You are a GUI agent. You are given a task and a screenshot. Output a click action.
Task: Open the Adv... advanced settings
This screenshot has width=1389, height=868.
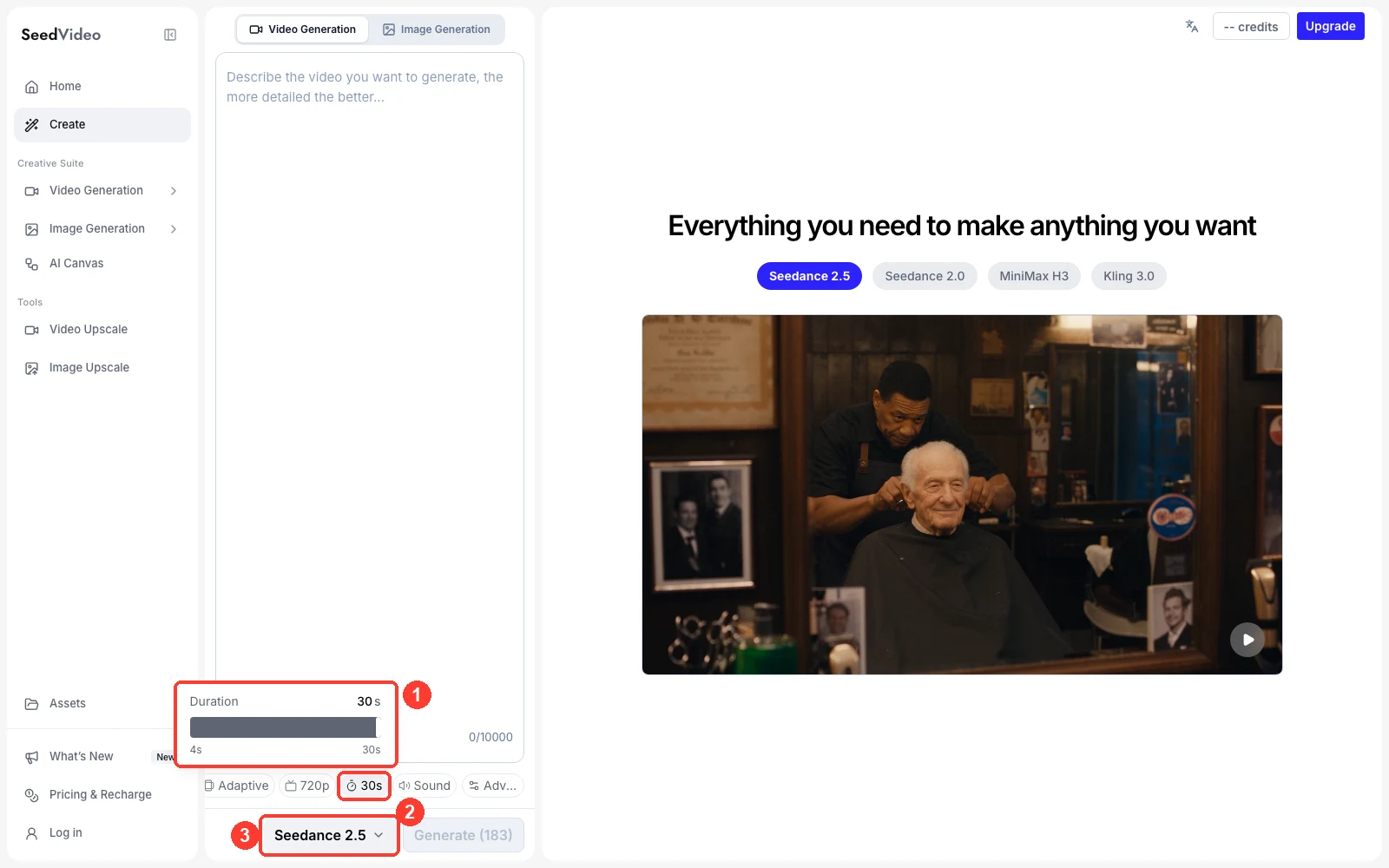click(x=492, y=786)
